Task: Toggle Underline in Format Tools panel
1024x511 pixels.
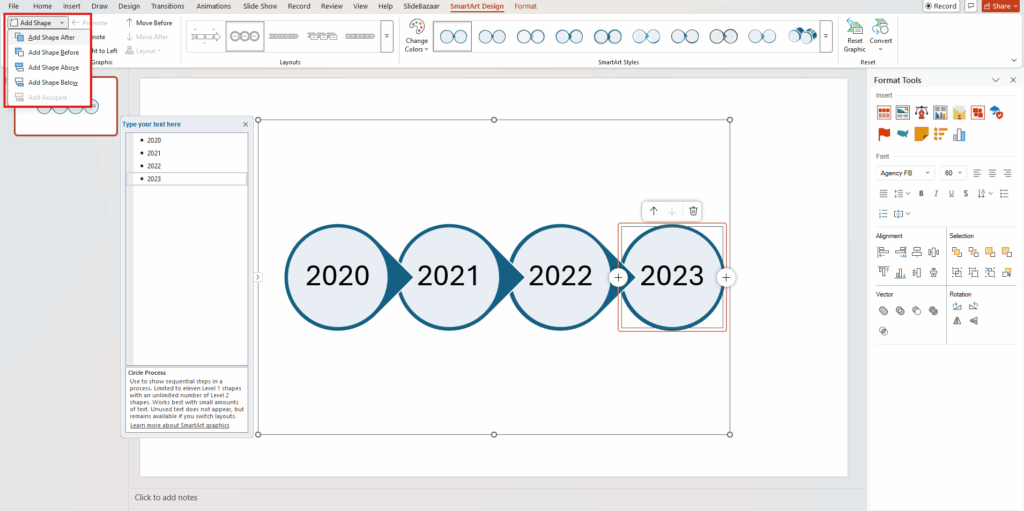Action: pyautogui.click(x=949, y=193)
